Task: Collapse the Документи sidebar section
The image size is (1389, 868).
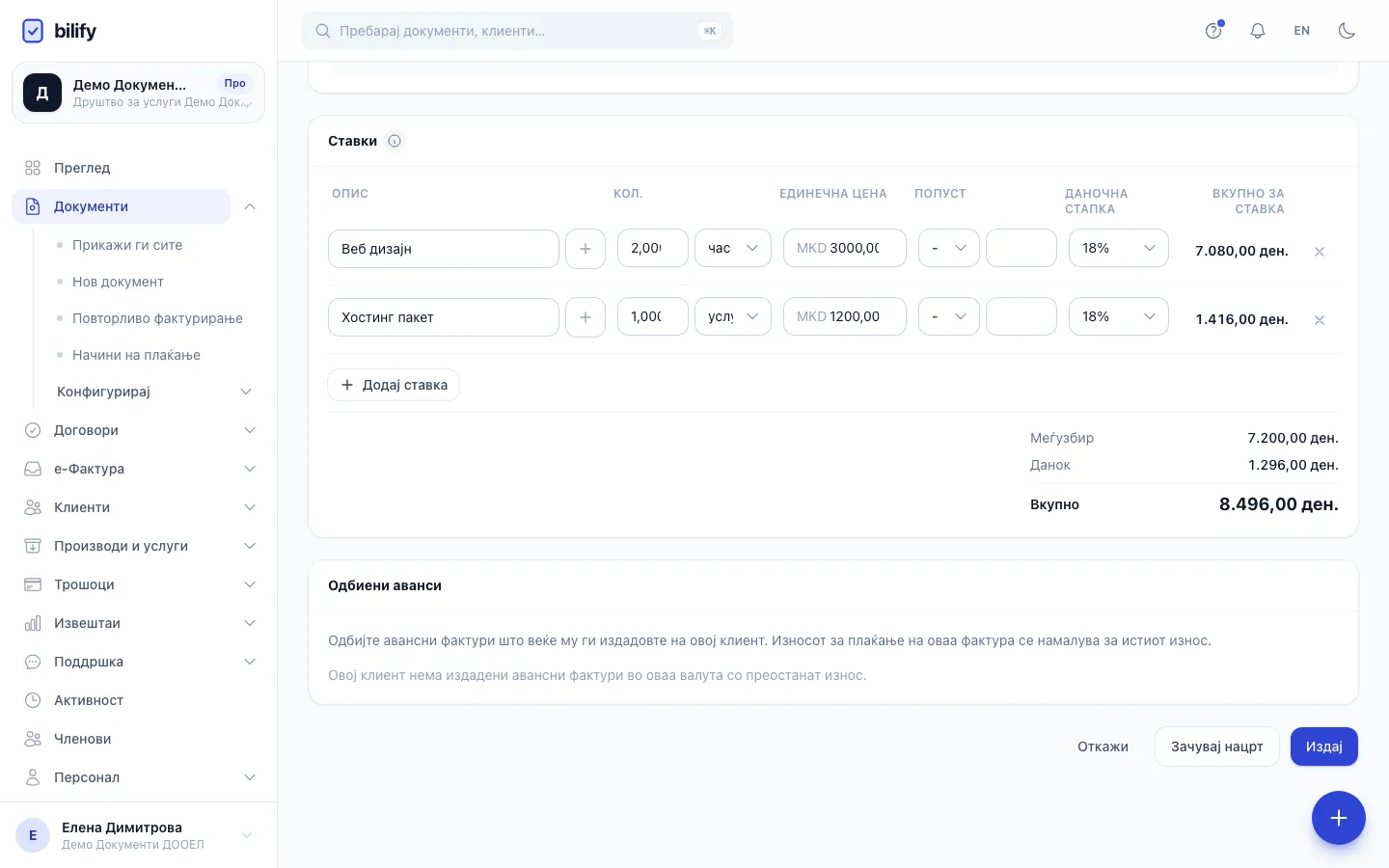Action: tap(250, 206)
